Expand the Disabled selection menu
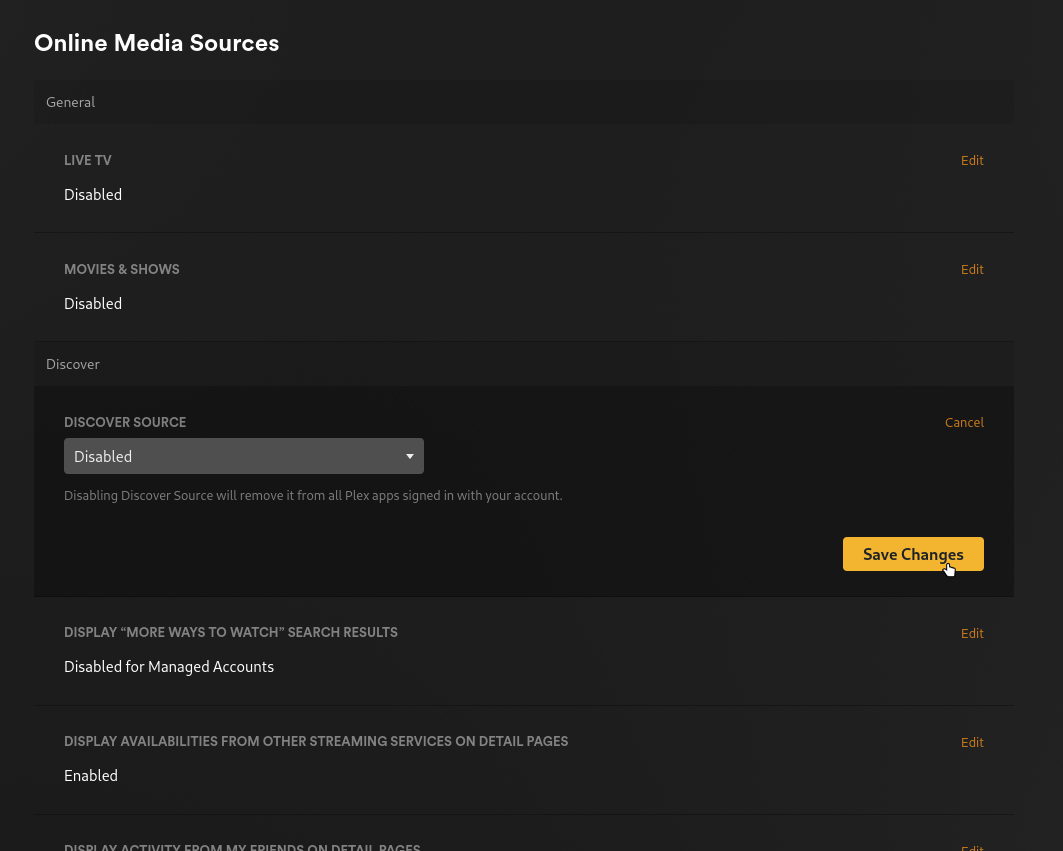The image size is (1063, 851). [x=243, y=456]
